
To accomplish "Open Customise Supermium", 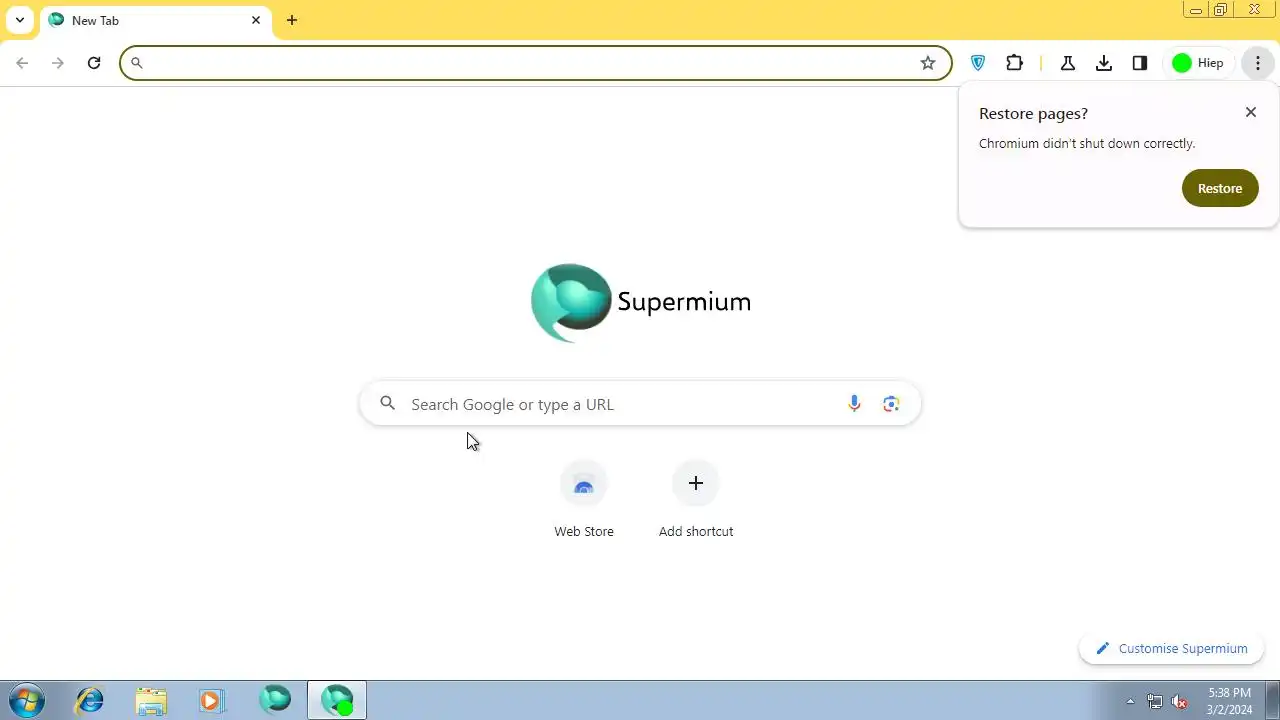I will pyautogui.click(x=1171, y=648).
